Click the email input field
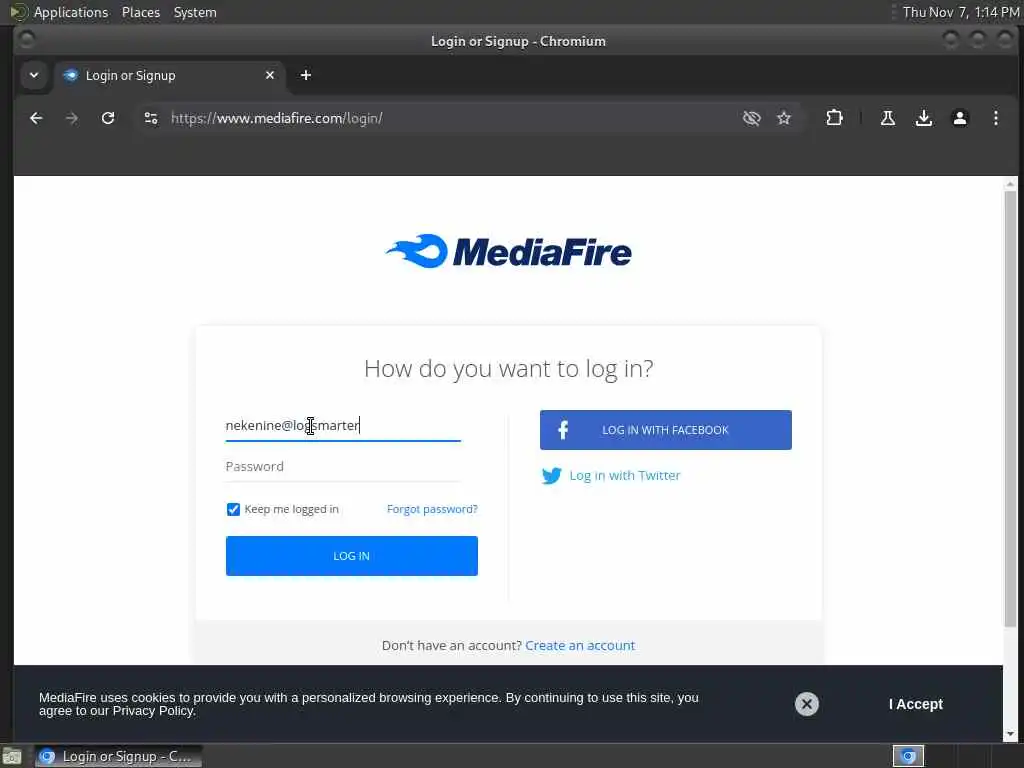This screenshot has width=1024, height=768. (343, 426)
